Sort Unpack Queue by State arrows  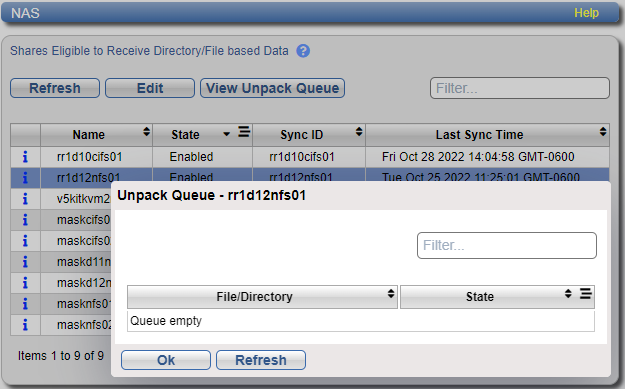click(x=568, y=294)
